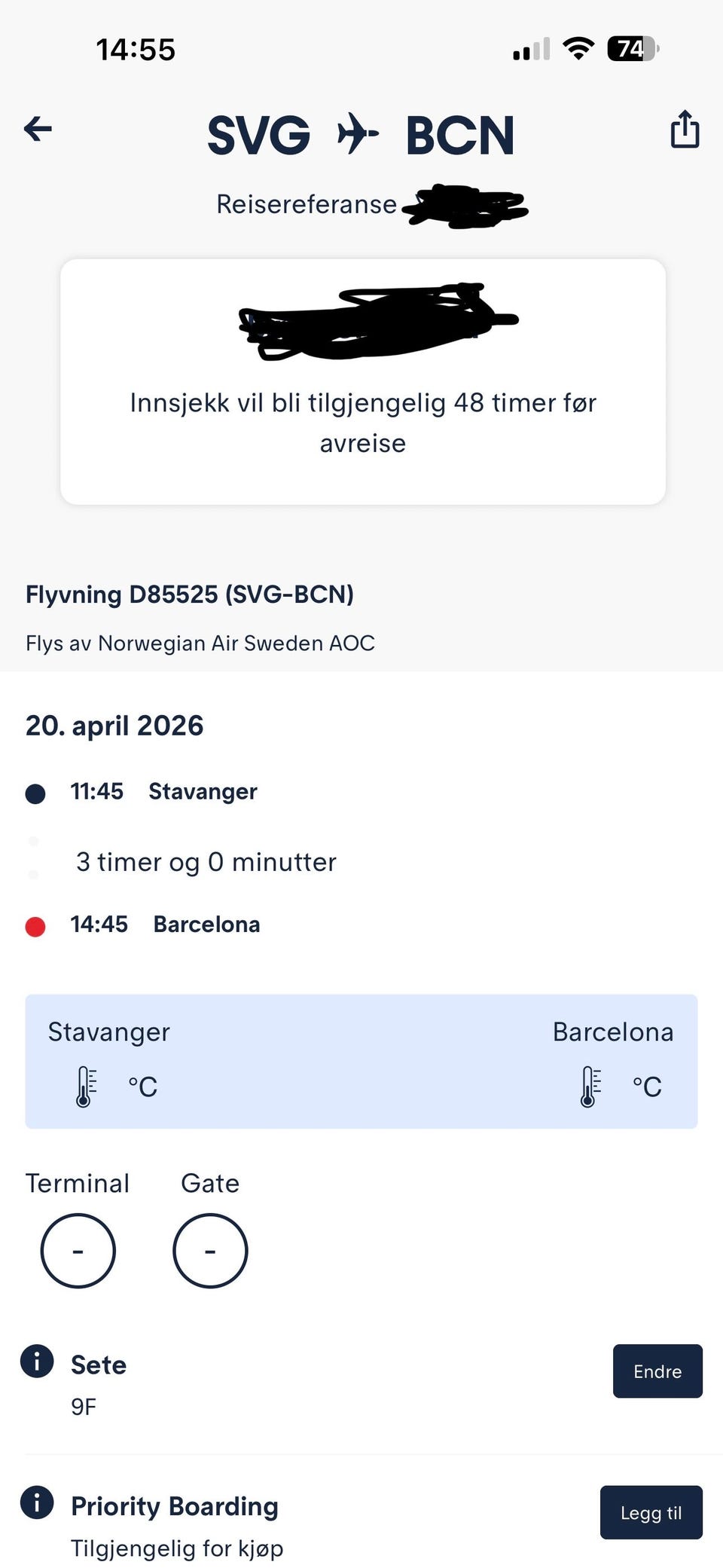Tap the Terminal circle indicator
The height and width of the screenshot is (1568, 723).
coord(78,1250)
